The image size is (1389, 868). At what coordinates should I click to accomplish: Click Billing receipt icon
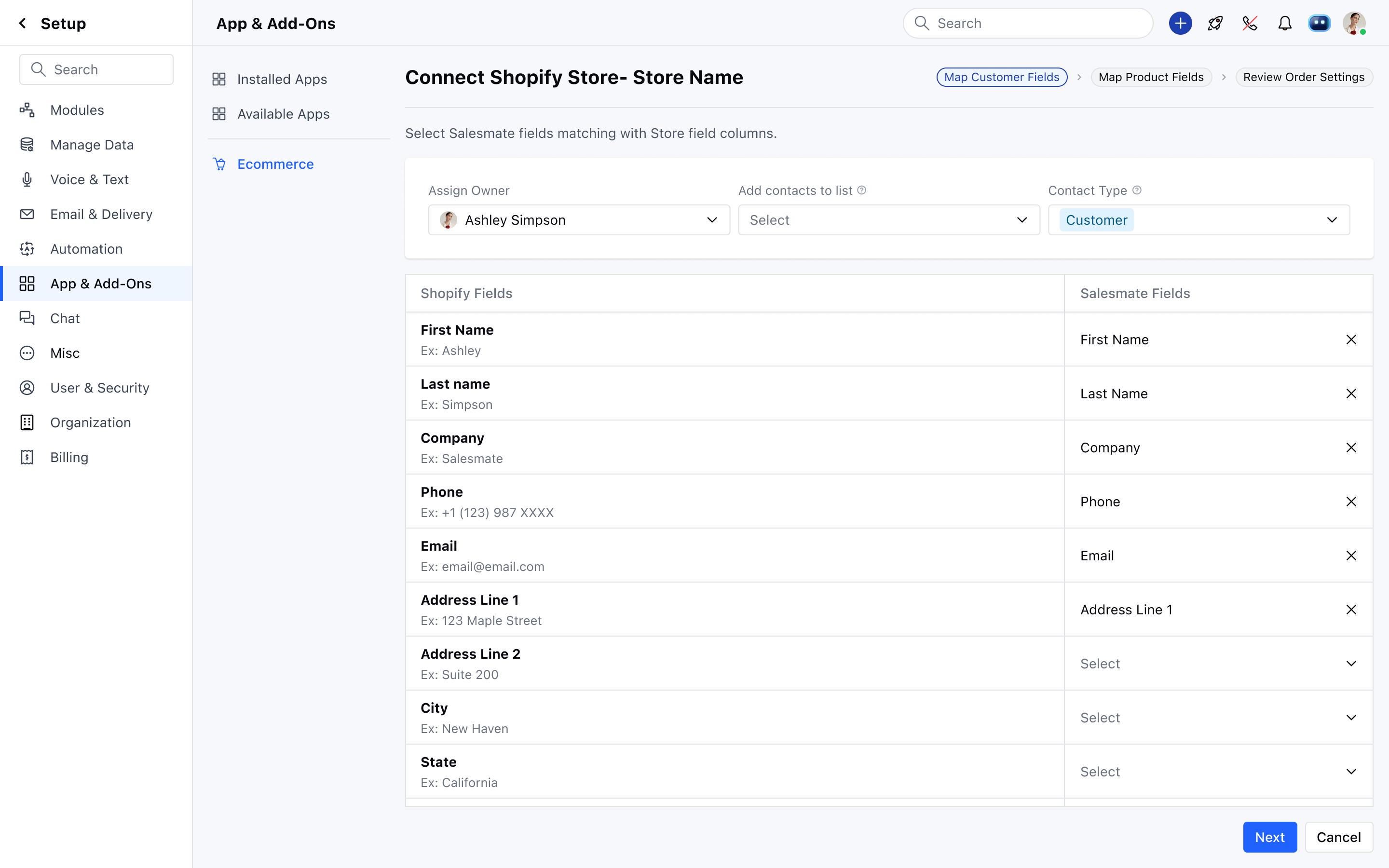27,457
